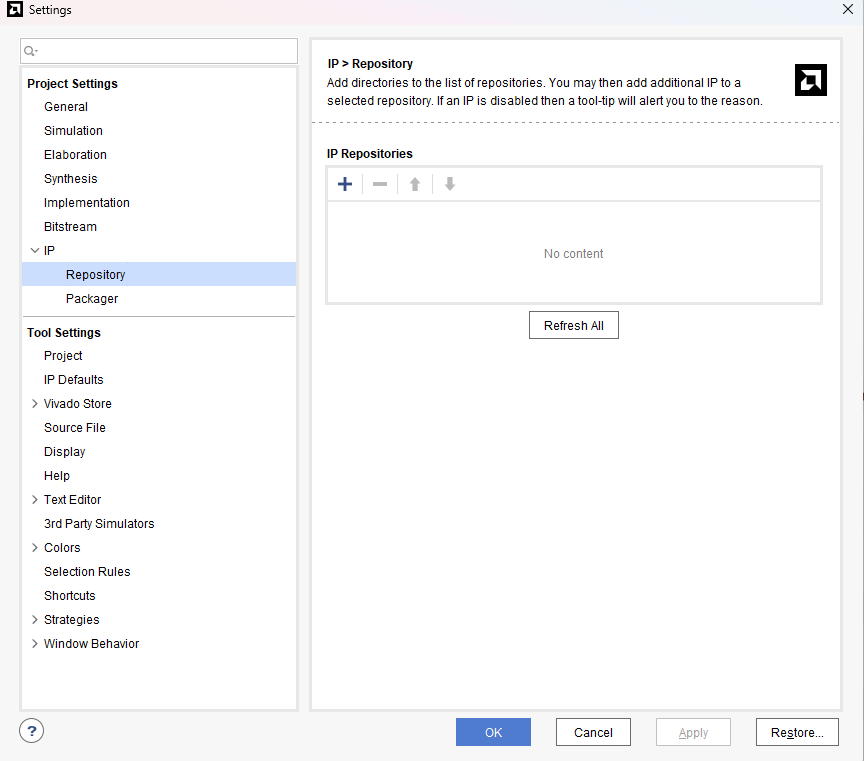Add a new IP repository with plus icon
Viewport: 864px width, 761px height.
(x=345, y=184)
